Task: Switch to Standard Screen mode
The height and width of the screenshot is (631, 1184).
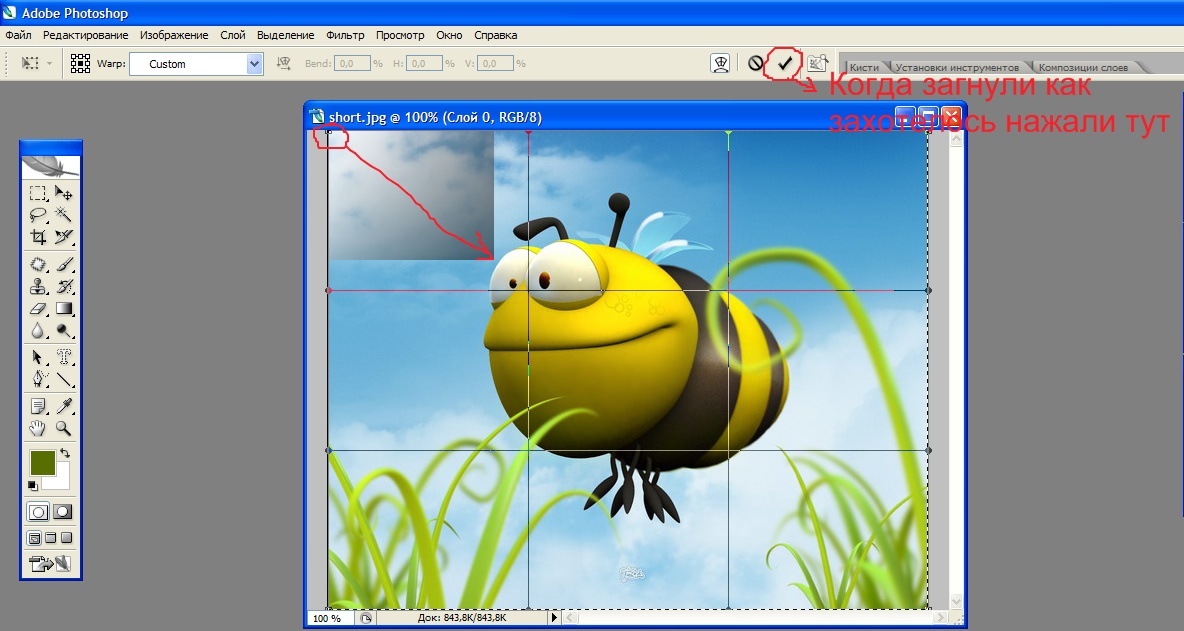Action: (x=35, y=538)
